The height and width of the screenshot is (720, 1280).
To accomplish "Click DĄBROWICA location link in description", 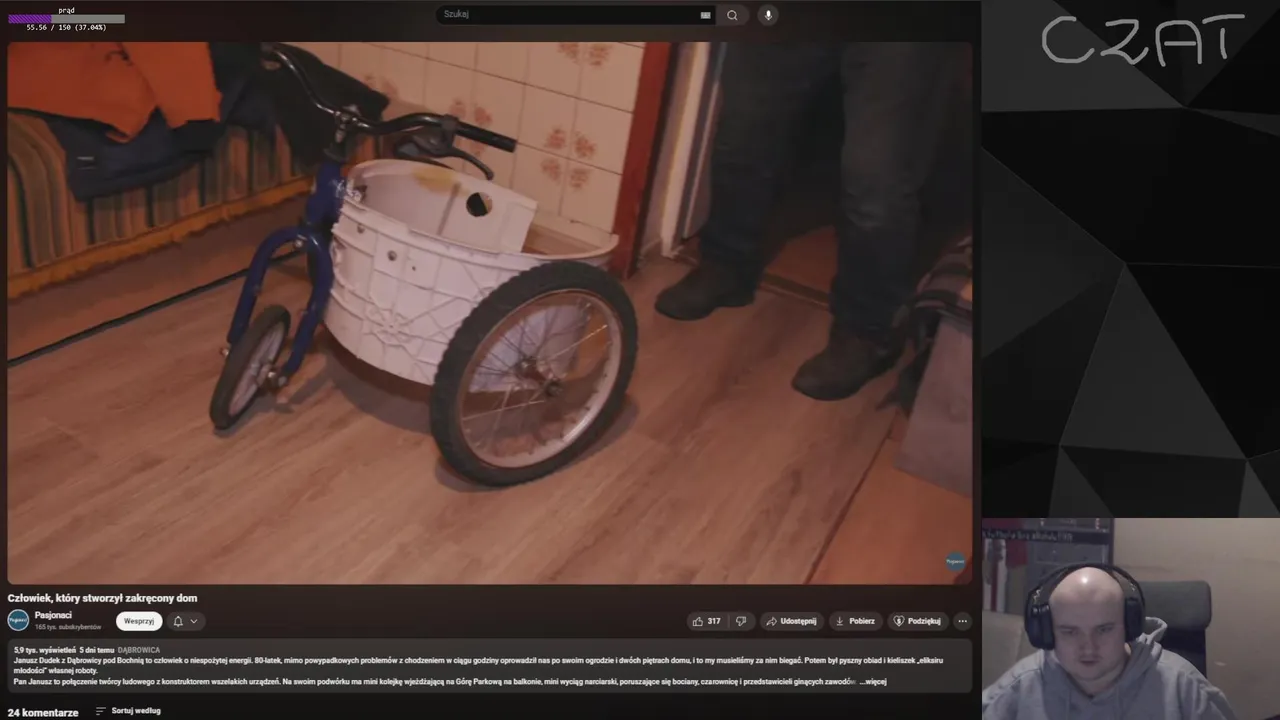I will (x=139, y=650).
